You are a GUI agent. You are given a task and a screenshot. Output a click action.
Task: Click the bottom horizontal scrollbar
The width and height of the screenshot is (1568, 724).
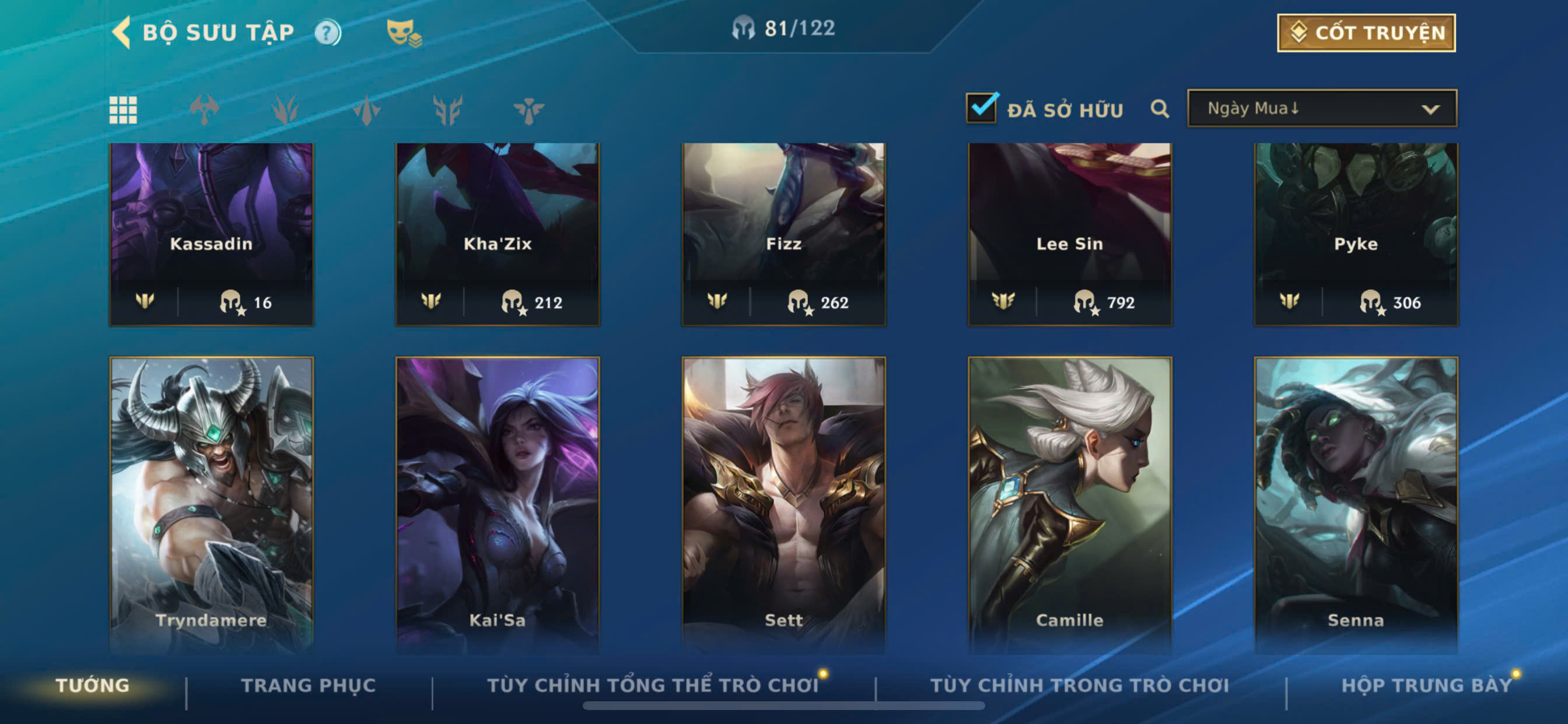[783, 706]
